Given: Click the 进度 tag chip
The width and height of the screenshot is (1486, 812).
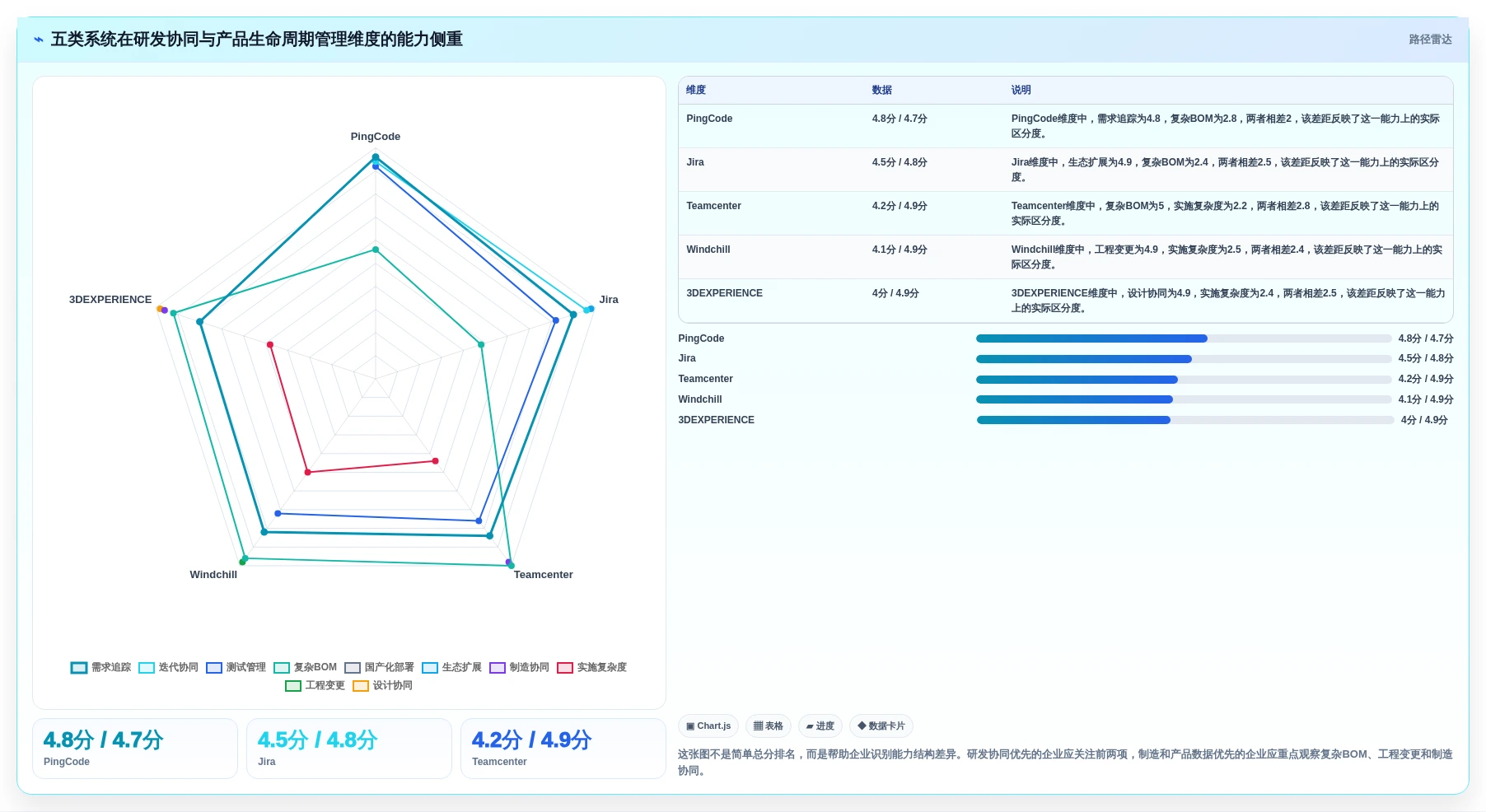Looking at the screenshot, I should click(820, 726).
